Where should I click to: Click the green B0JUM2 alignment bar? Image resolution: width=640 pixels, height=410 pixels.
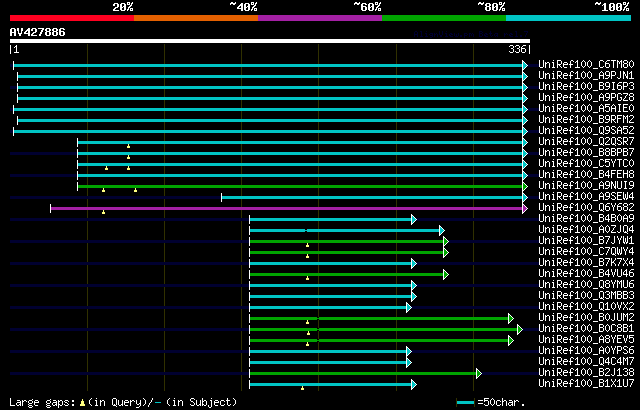(379, 318)
